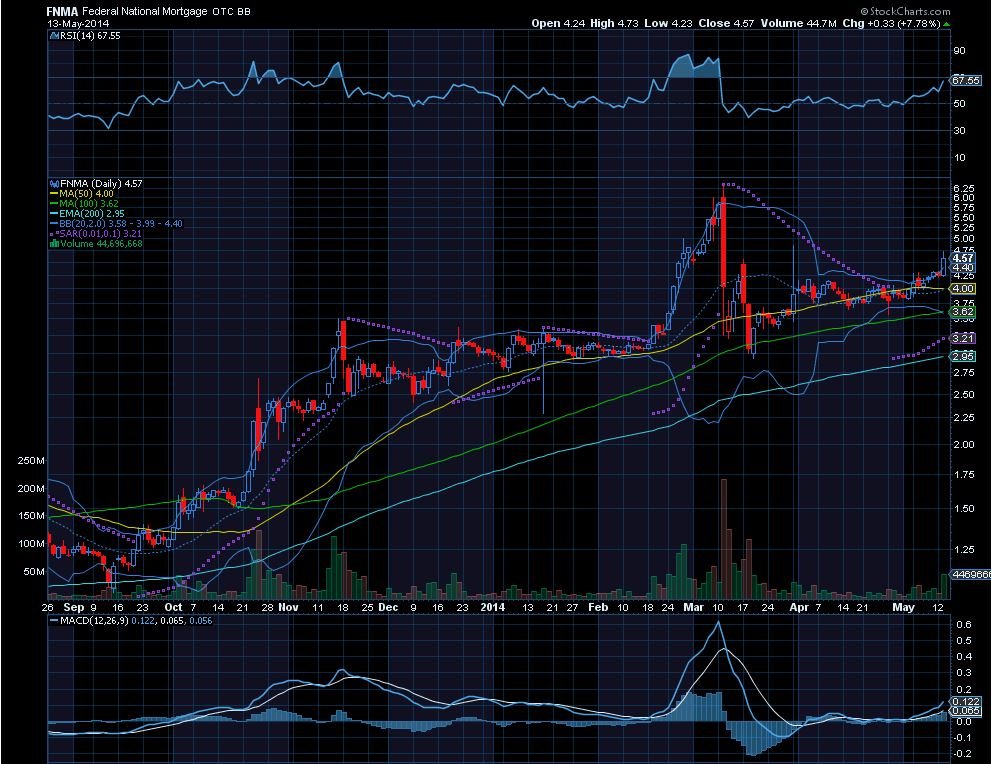Click the yellow MA(50) color line sample
Viewport: 992px width, 764px height.
pos(54,193)
